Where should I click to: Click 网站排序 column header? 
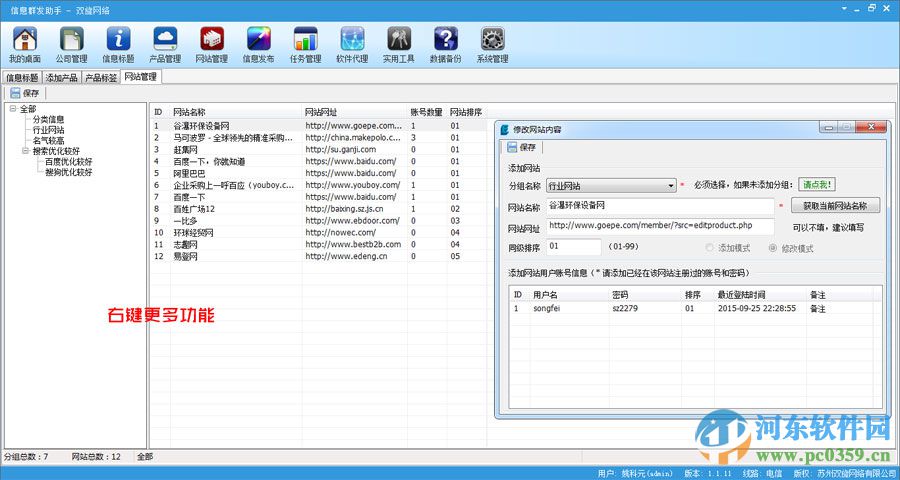(x=466, y=112)
